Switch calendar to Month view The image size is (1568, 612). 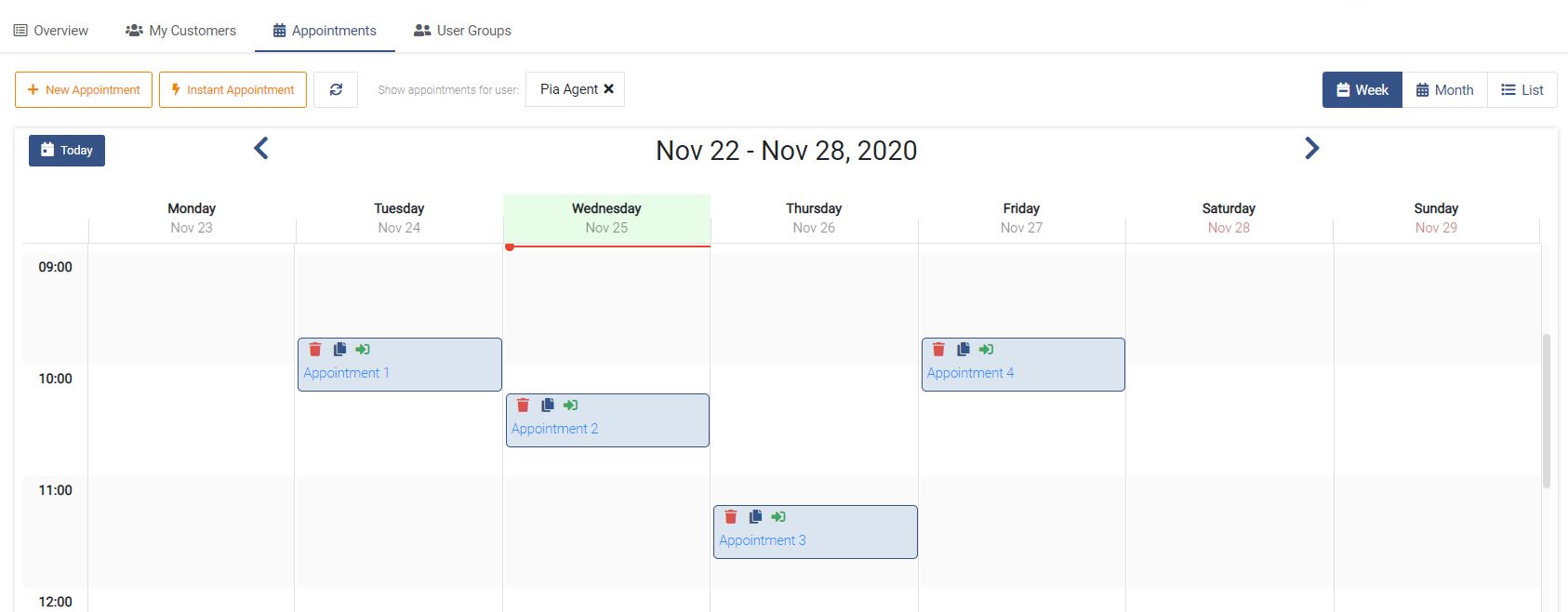coord(1444,90)
